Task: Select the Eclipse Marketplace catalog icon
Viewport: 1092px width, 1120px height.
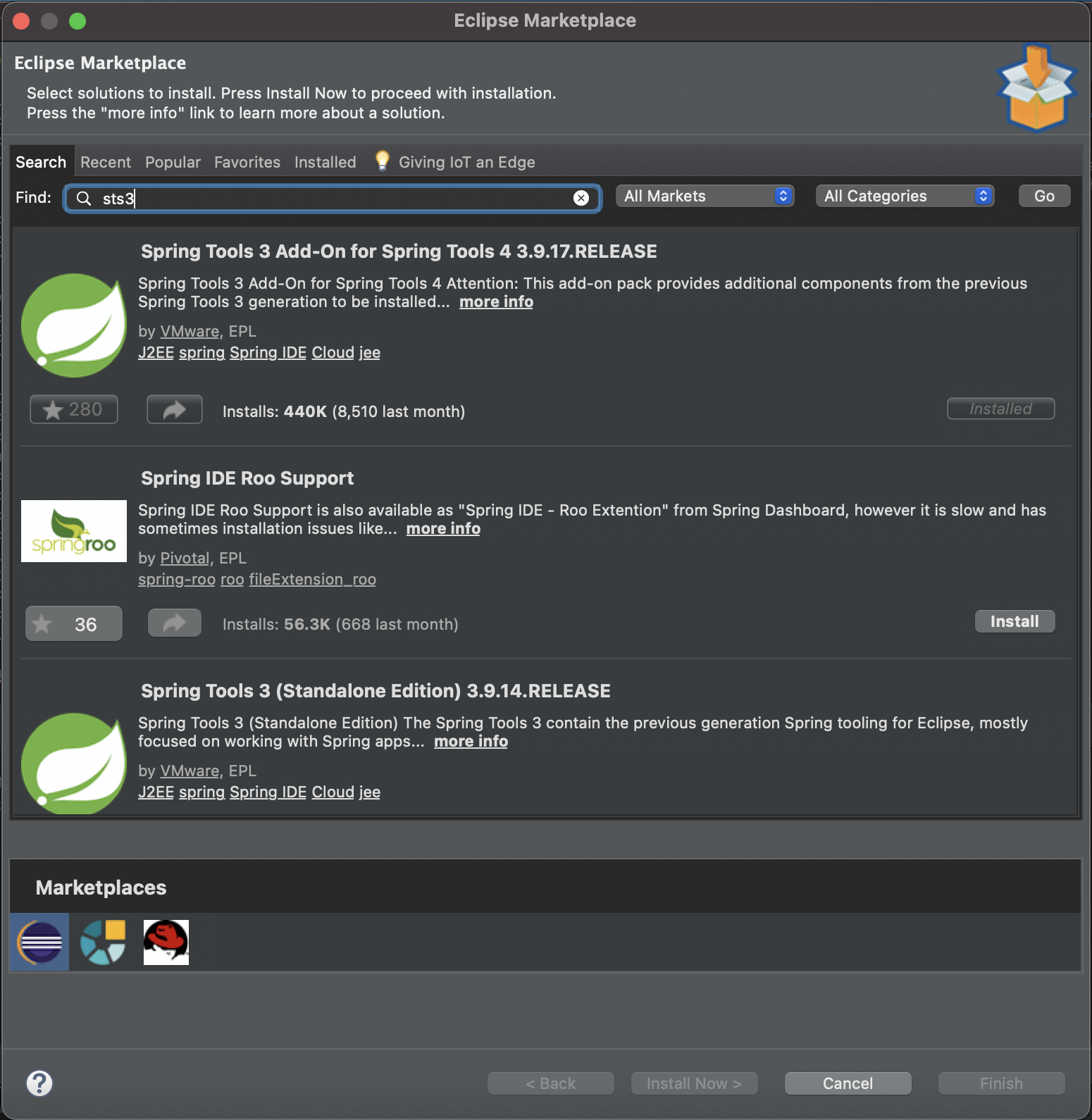Action: coord(40,942)
